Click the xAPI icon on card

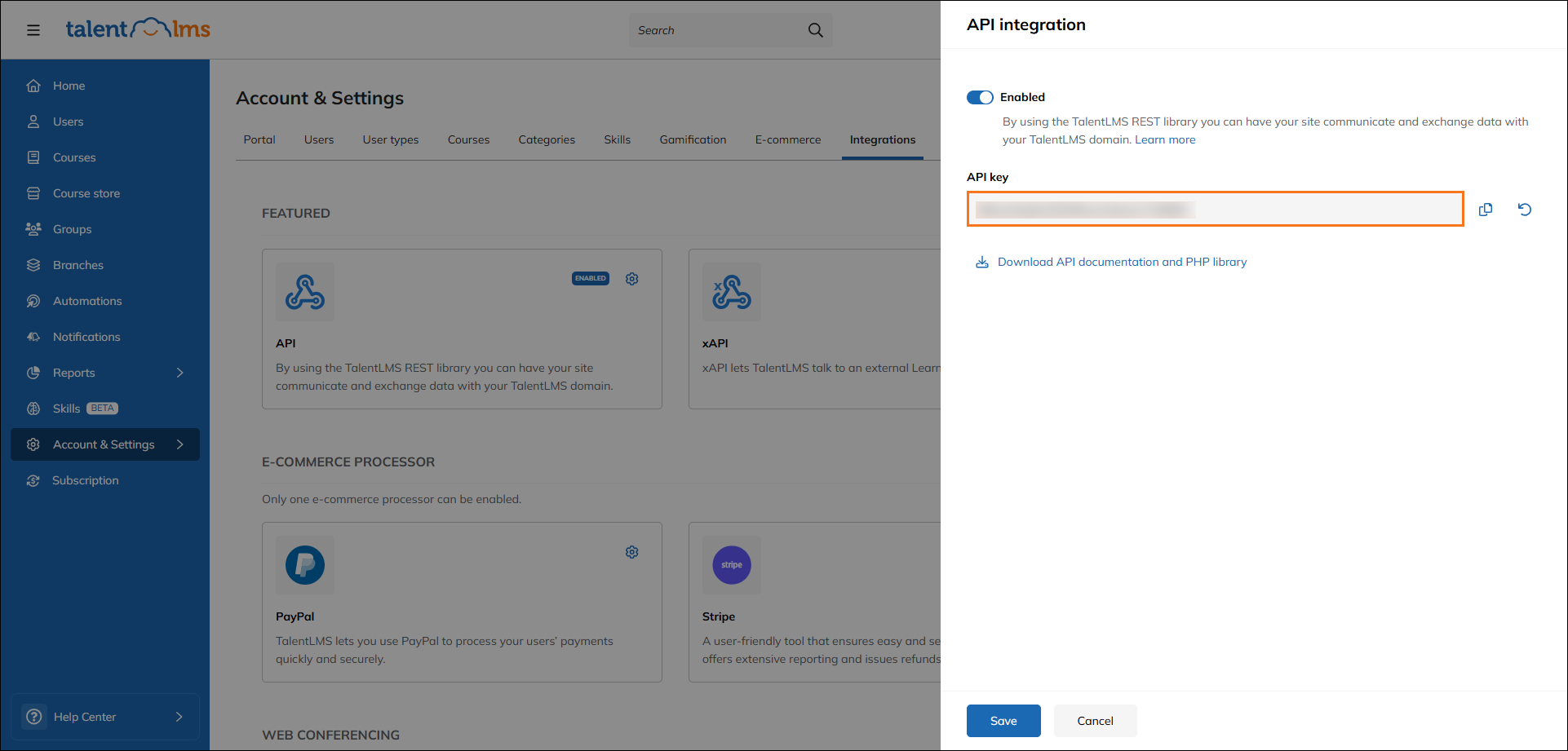(732, 292)
